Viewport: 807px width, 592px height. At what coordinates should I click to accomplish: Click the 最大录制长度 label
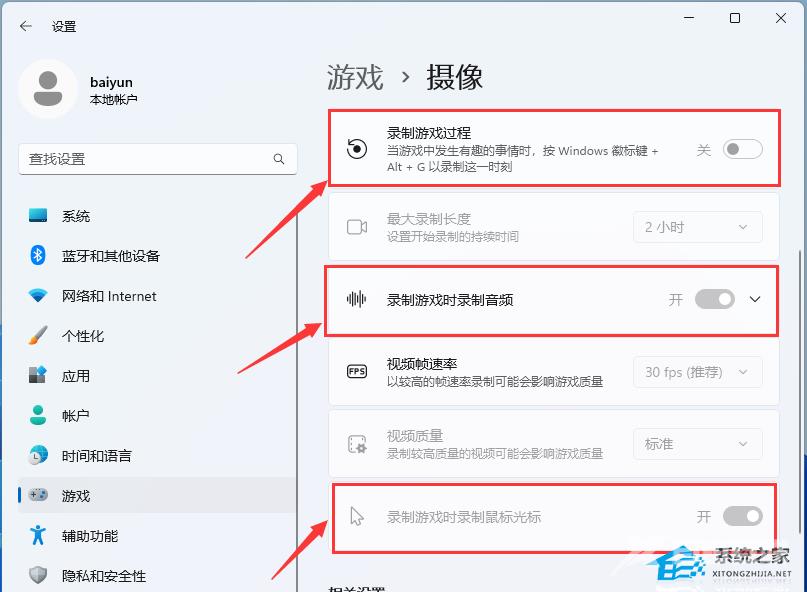pos(429,219)
